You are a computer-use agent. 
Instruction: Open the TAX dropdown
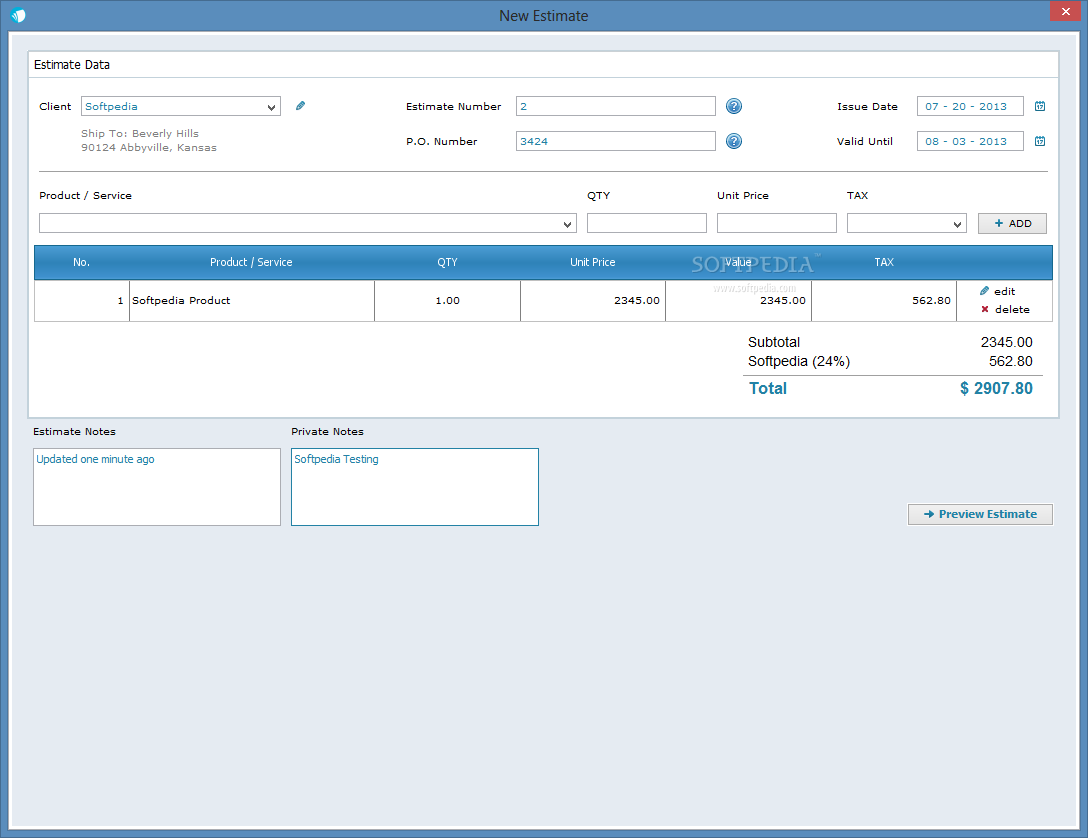click(x=957, y=224)
